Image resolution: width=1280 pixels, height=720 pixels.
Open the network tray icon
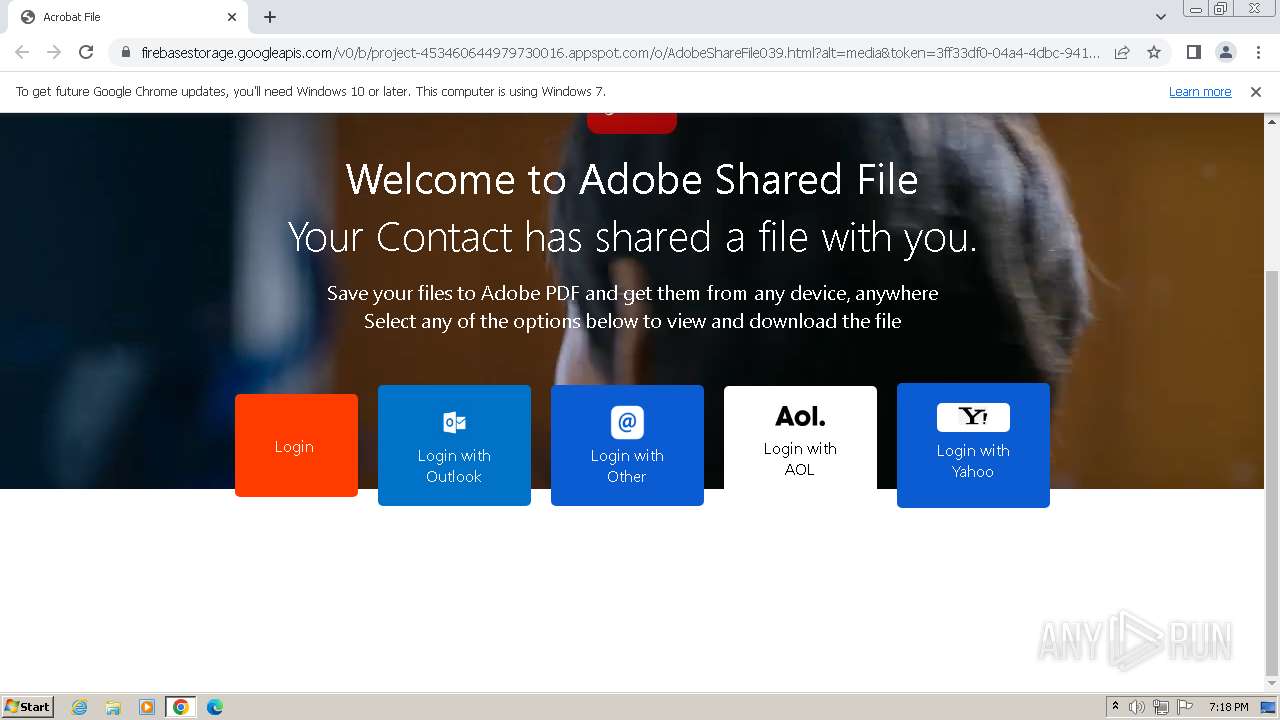(x=1161, y=707)
